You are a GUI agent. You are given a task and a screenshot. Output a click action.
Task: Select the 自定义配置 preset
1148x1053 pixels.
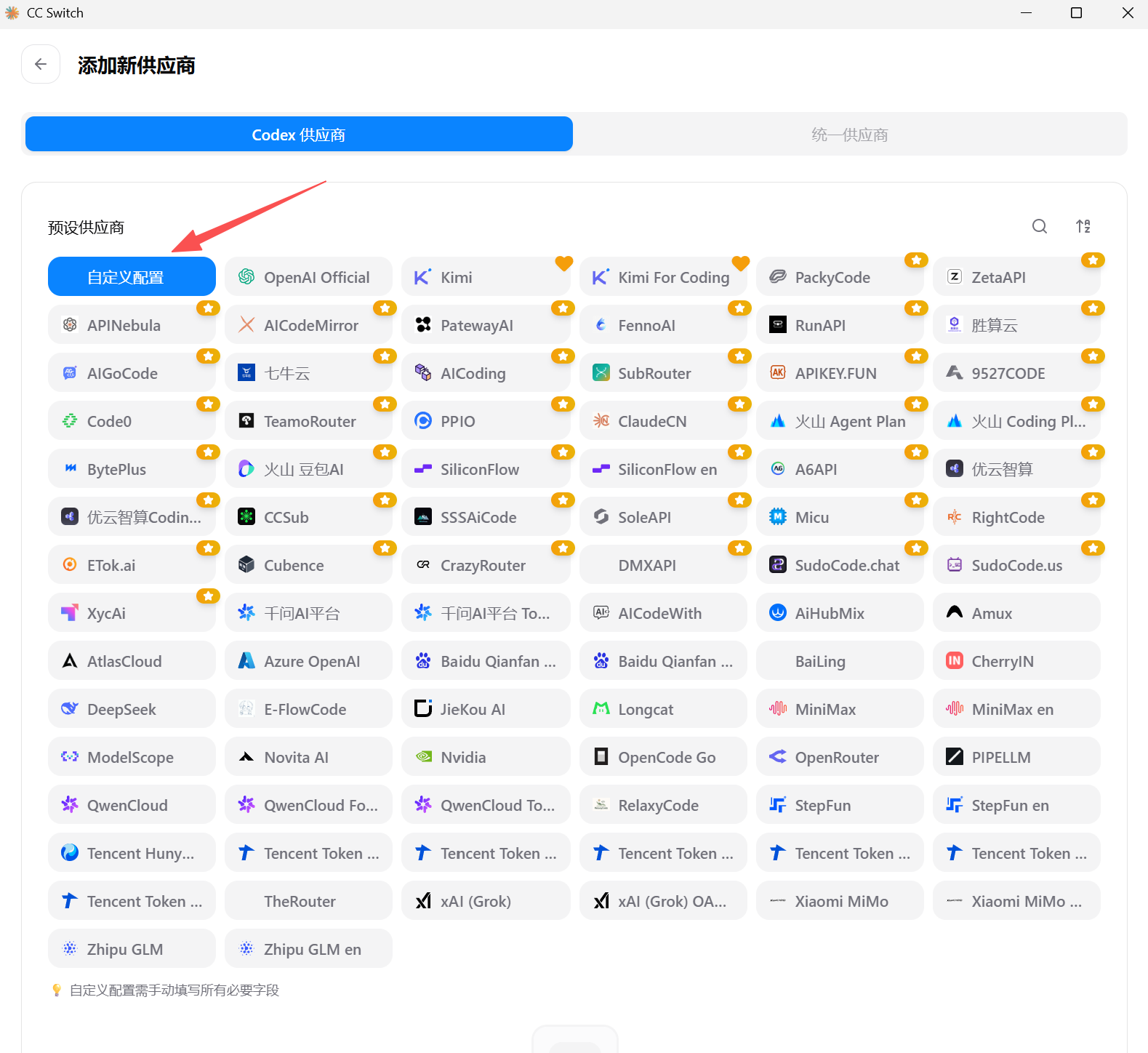point(132,277)
